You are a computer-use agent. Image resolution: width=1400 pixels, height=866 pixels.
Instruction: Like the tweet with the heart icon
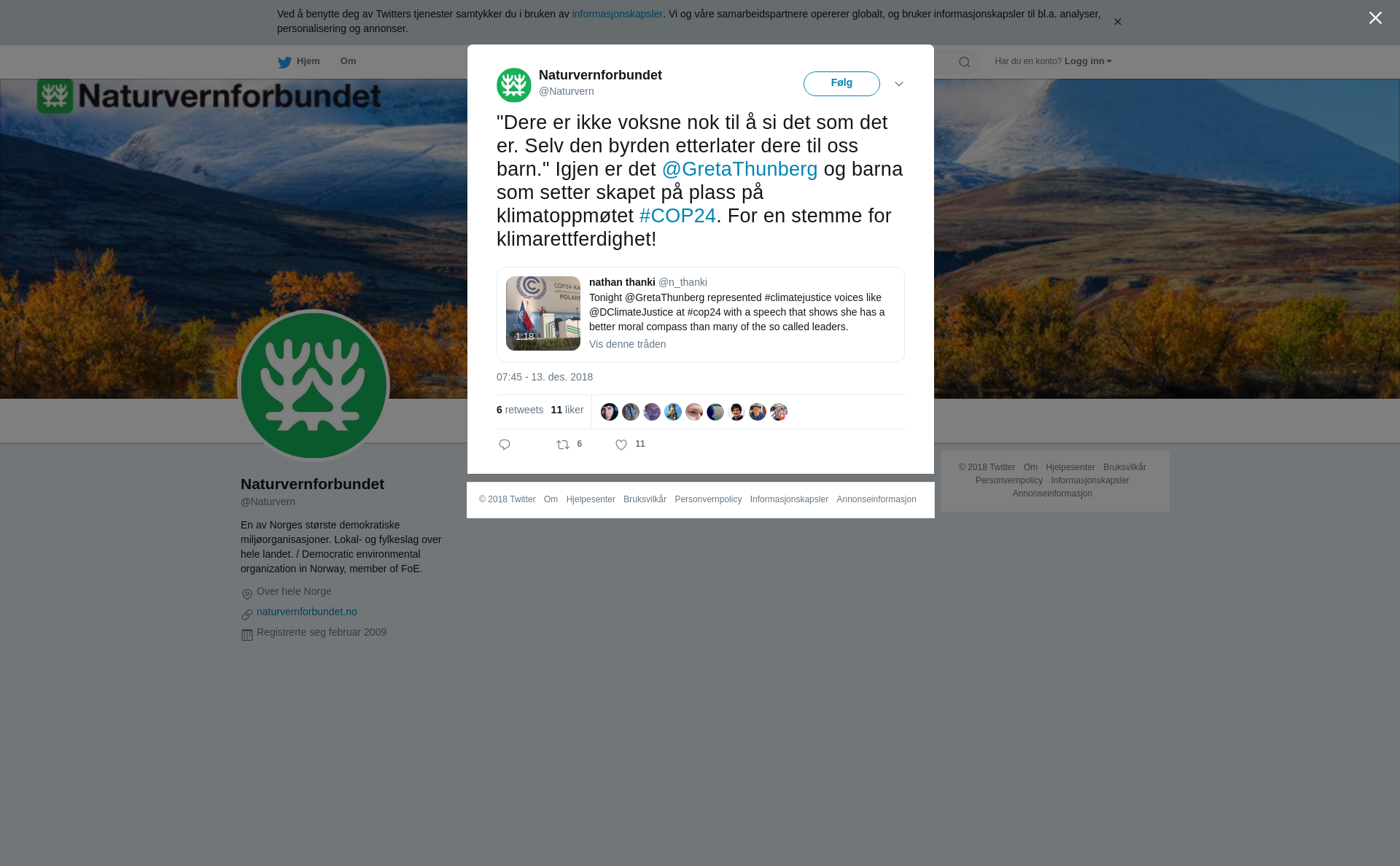pyautogui.click(x=621, y=445)
